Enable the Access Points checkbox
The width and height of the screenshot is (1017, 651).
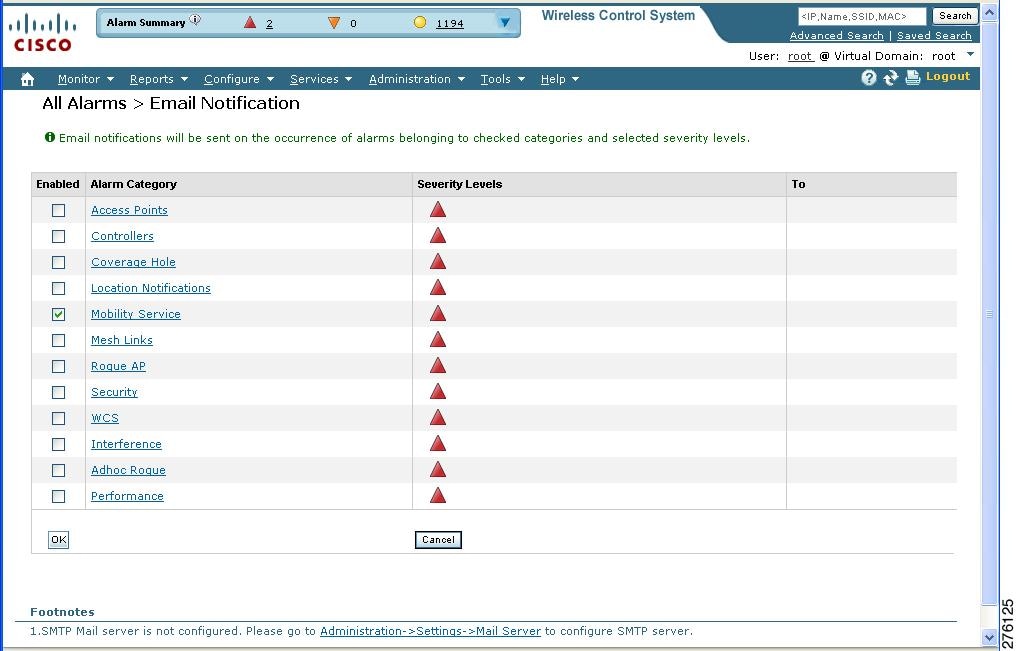point(58,210)
